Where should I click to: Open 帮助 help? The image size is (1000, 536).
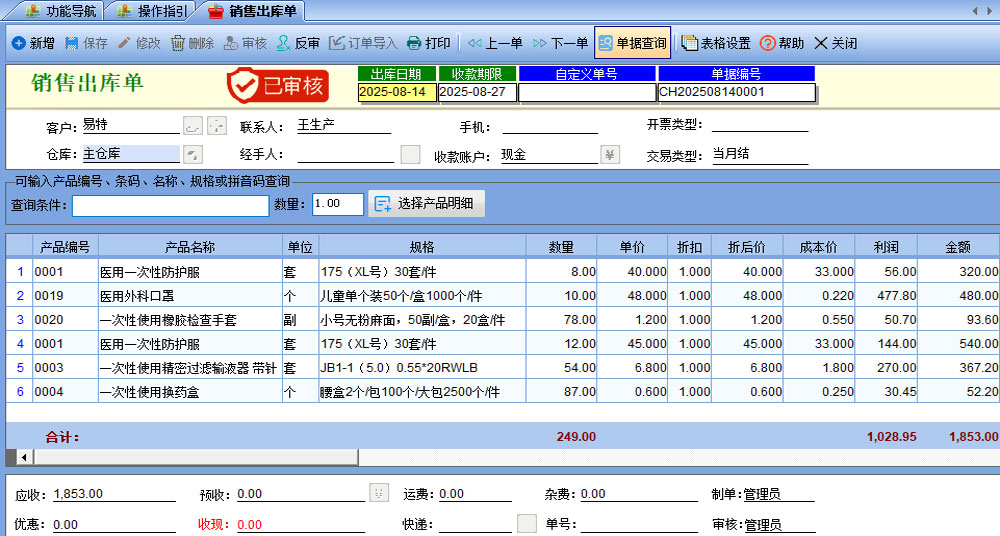coord(782,43)
